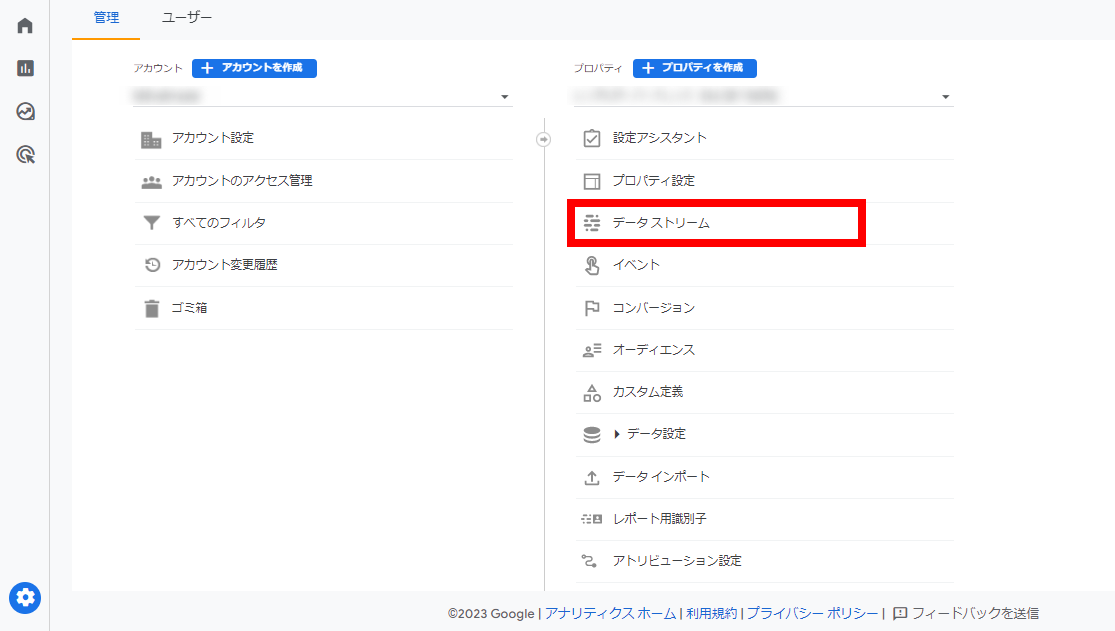The width and height of the screenshot is (1115, 631).
Task: Expand the データ設定 section
Action: tap(617, 434)
